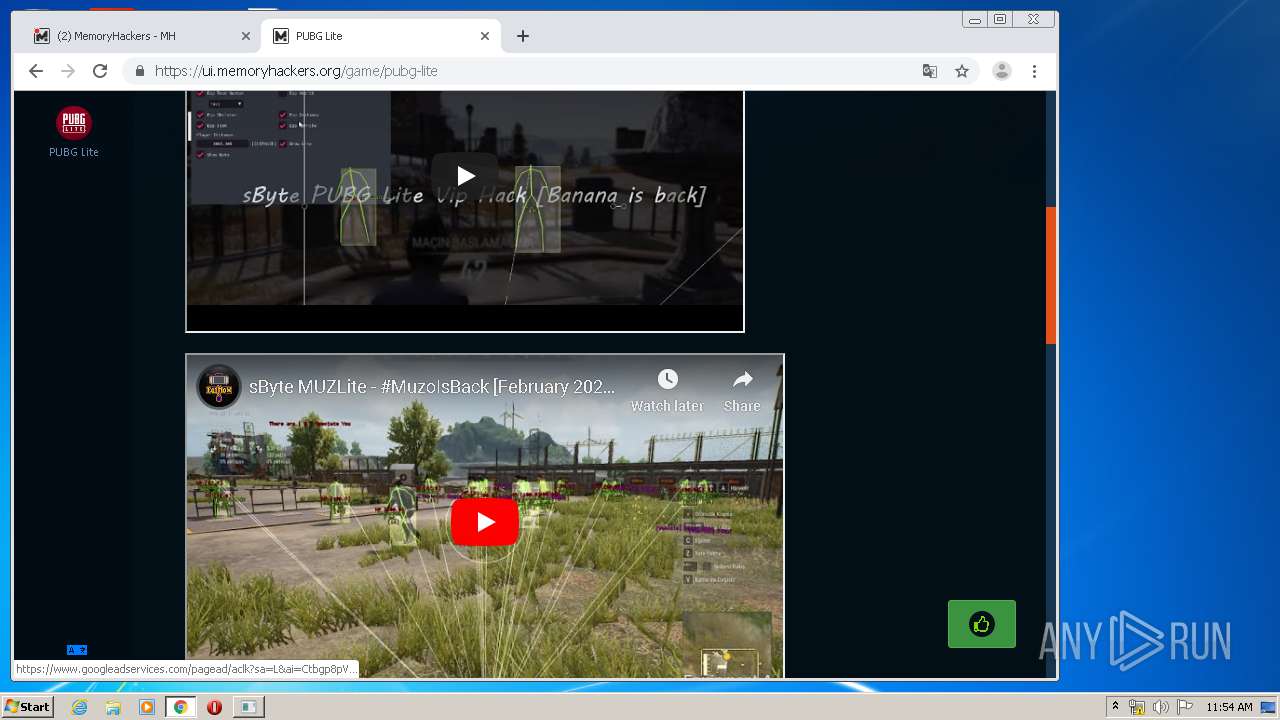Image resolution: width=1280 pixels, height=720 pixels.
Task: Click the orange page scrollbar thumb
Action: [1051, 275]
